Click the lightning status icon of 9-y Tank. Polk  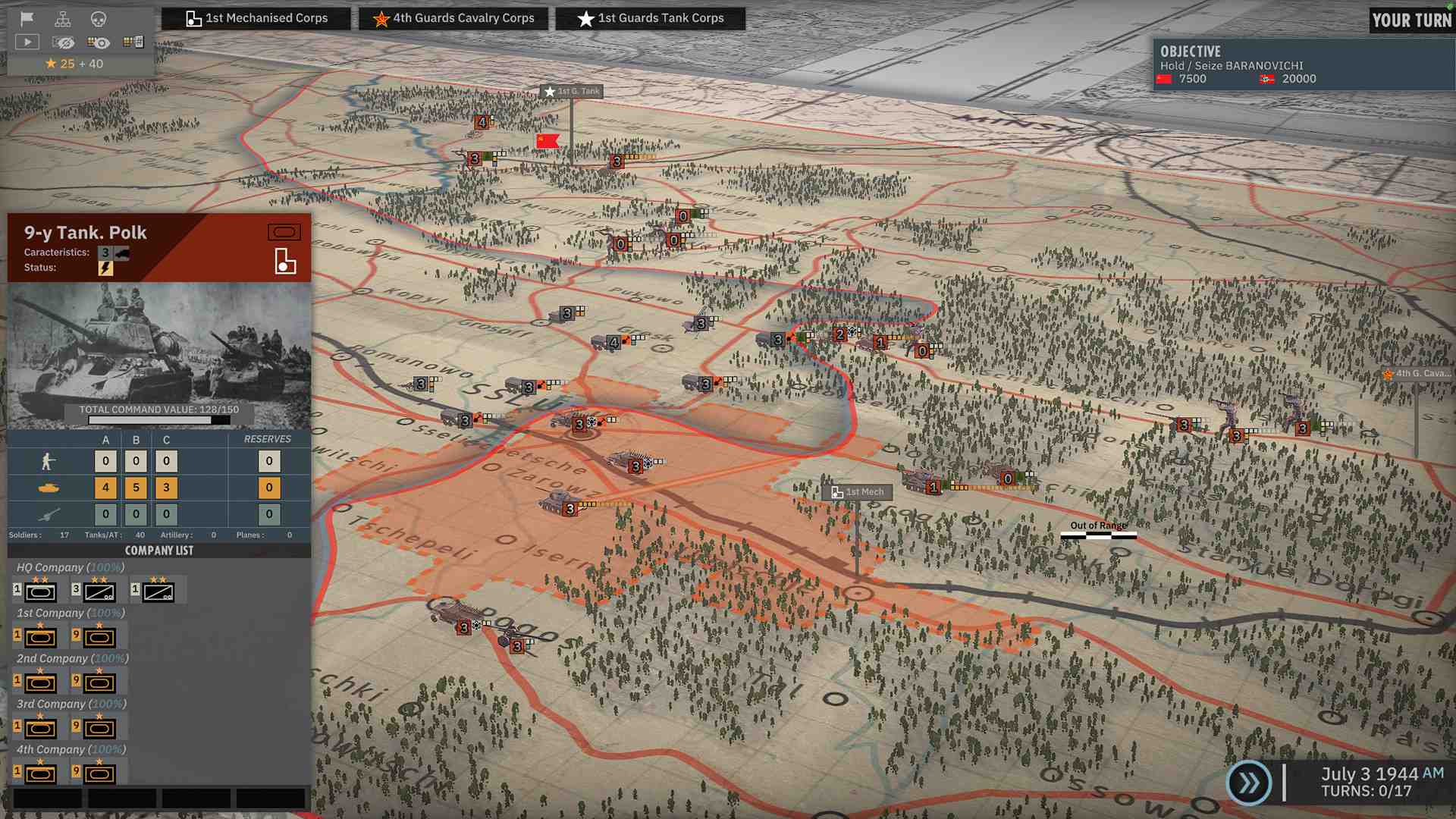point(105,267)
